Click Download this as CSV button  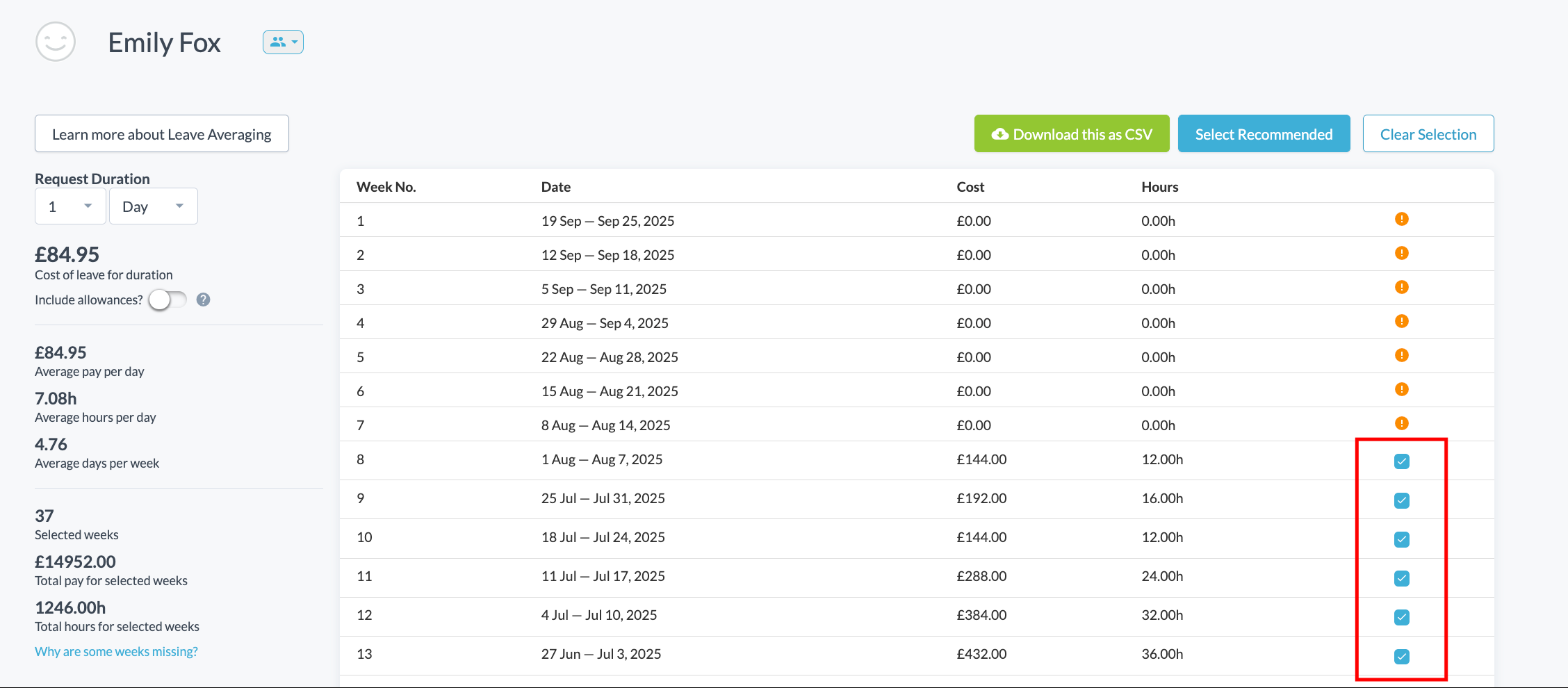coord(1071,134)
